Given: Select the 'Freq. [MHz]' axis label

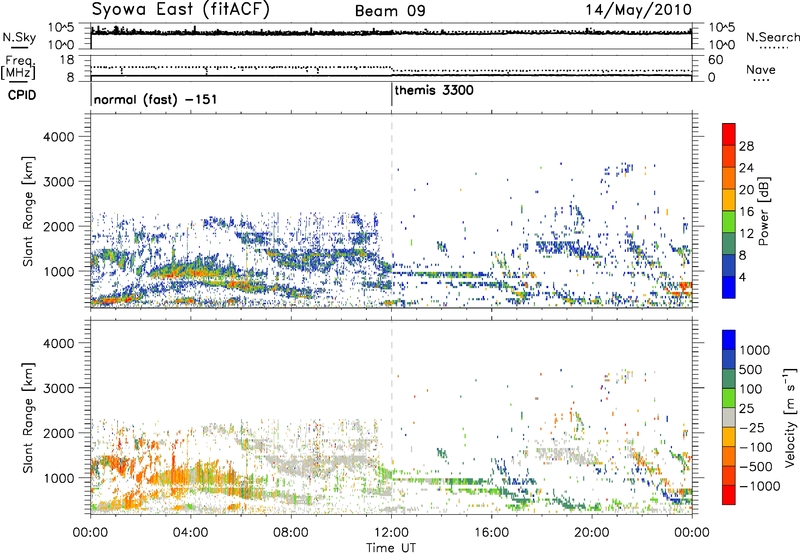Looking at the screenshot, I should point(19,68).
